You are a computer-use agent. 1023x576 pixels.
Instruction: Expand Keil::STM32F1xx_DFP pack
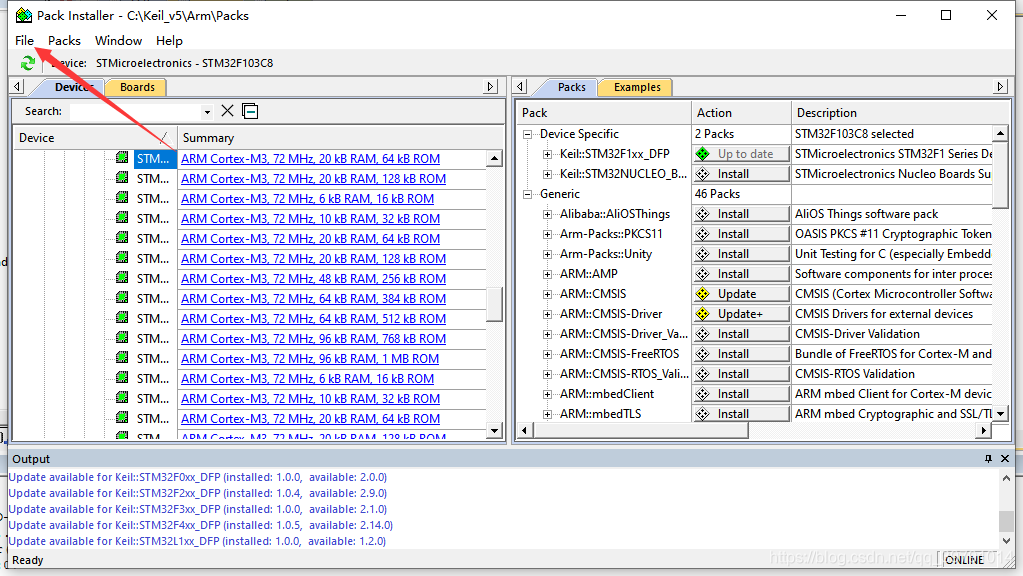[547, 155]
